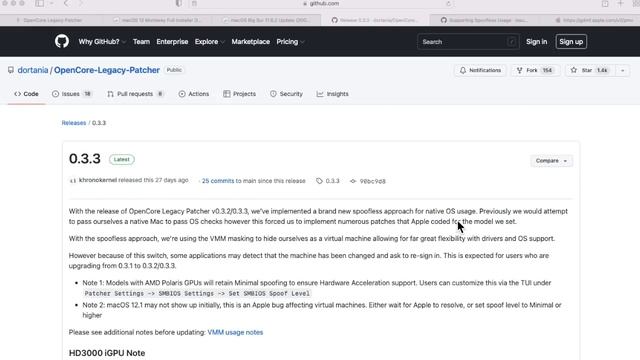This screenshot has height=360, width=640.
Task: Fork the repository via Fork button
Action: coord(535,70)
